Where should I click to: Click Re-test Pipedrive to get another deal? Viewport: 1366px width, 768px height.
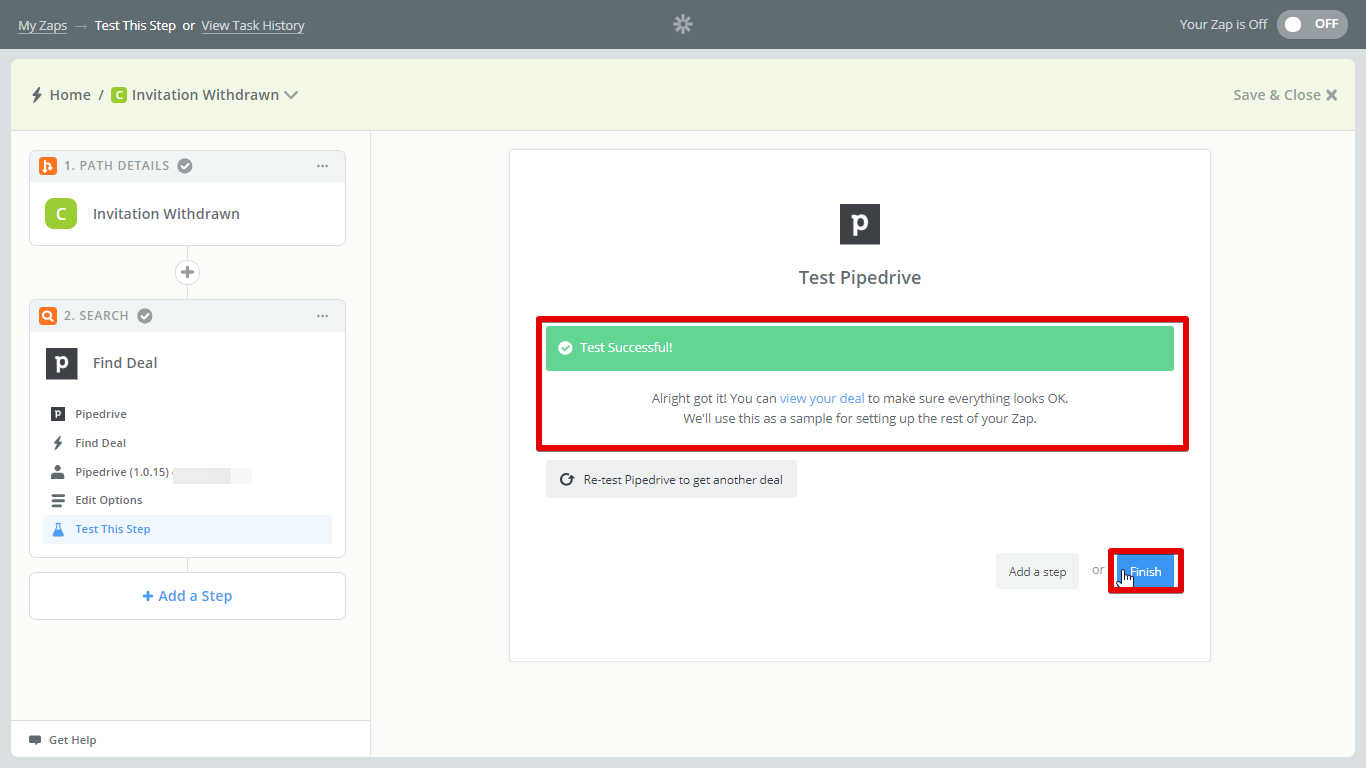(671, 479)
